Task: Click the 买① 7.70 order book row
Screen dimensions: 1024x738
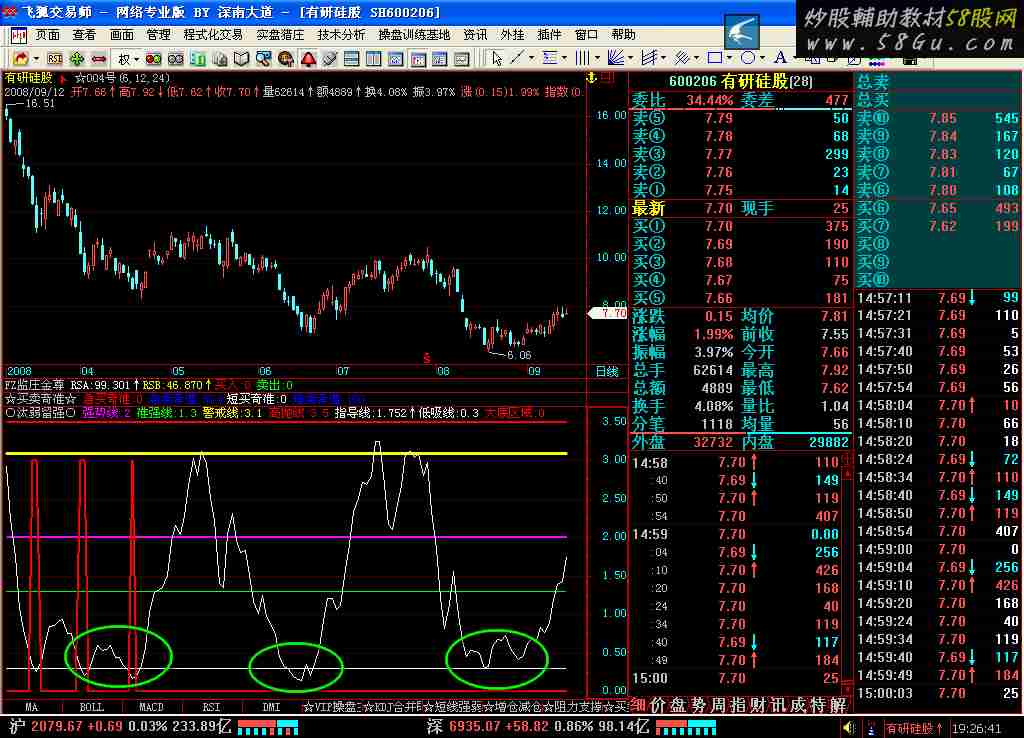Action: pos(740,226)
